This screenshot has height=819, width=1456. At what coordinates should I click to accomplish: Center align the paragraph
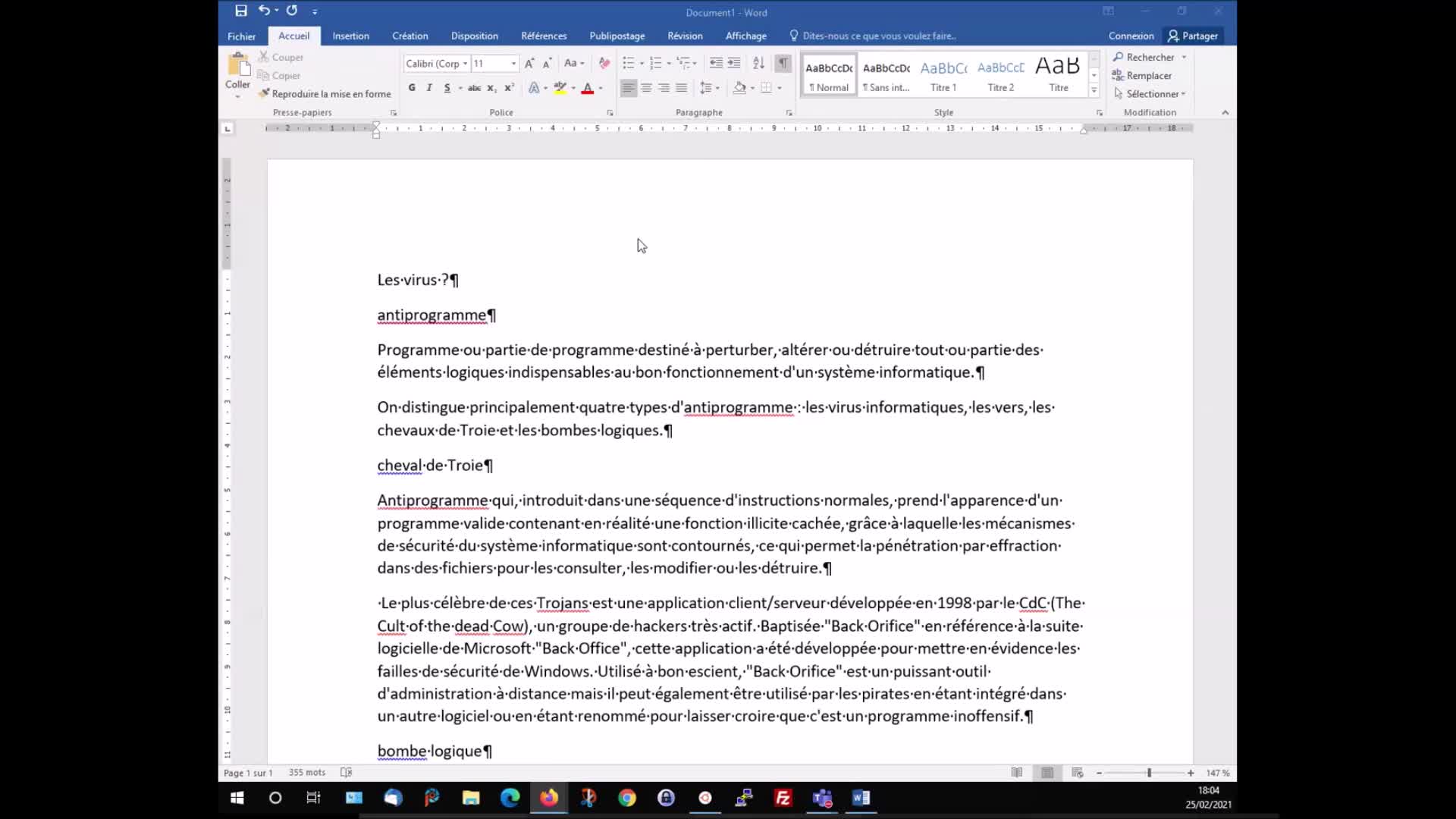(x=646, y=88)
